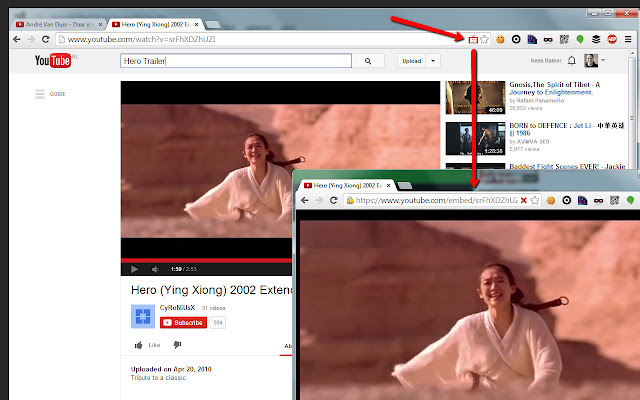Image resolution: width=640 pixels, height=400 pixels.
Task: Open BORN to DEFENCE Jet Li video title
Action: click(567, 129)
